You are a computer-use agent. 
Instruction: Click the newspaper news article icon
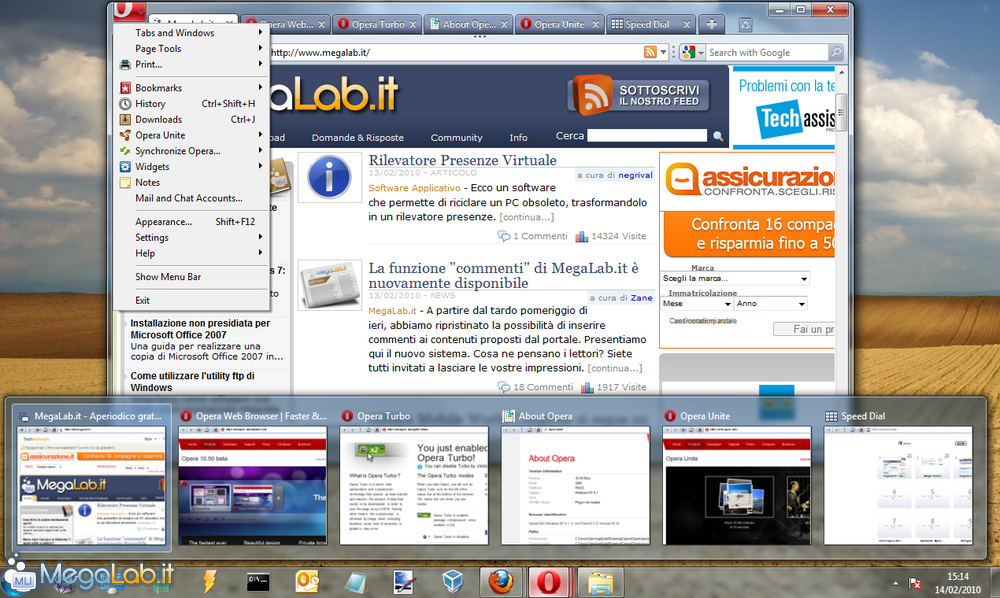[329, 284]
